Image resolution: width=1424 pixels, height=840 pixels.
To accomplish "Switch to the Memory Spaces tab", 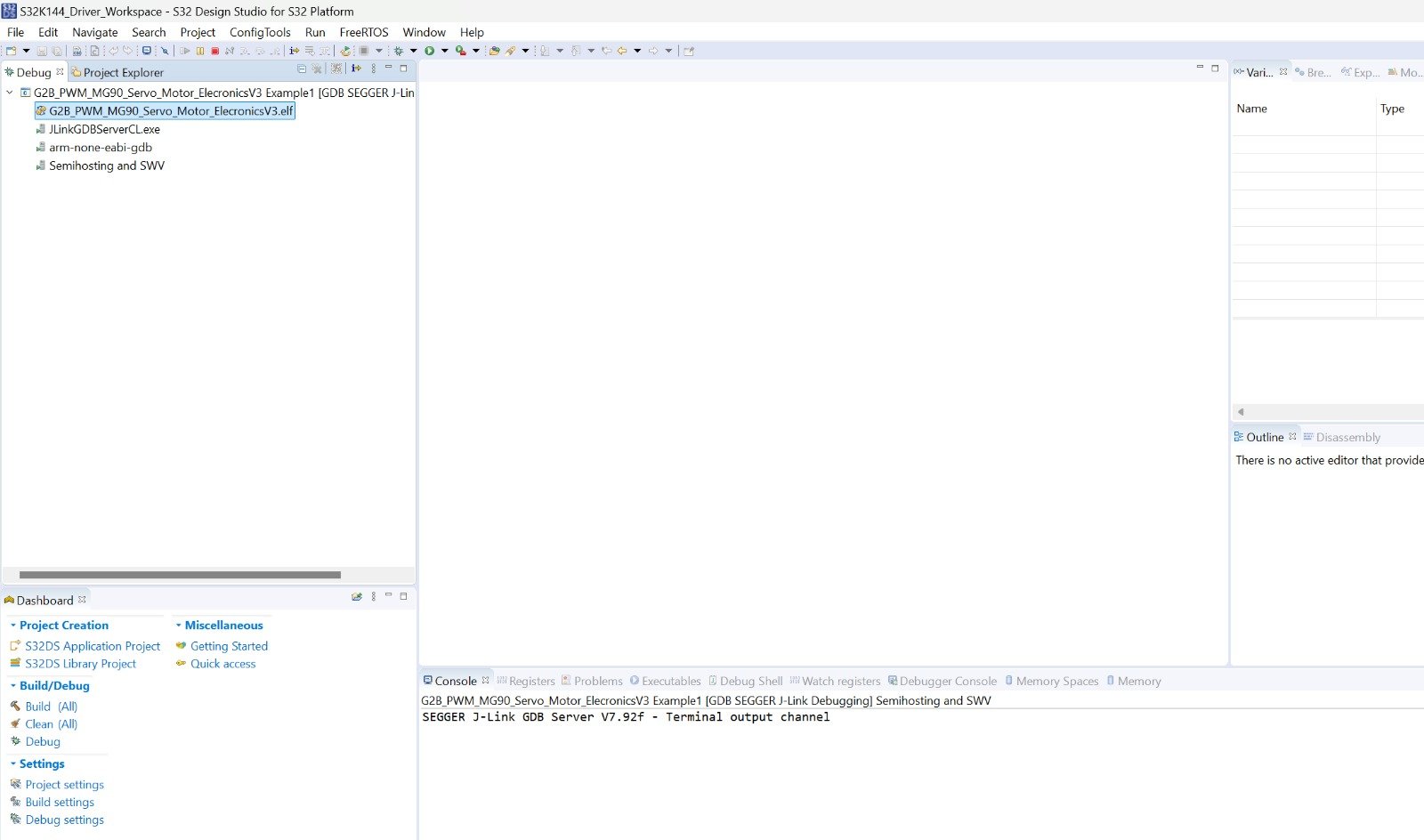I will click(1051, 681).
